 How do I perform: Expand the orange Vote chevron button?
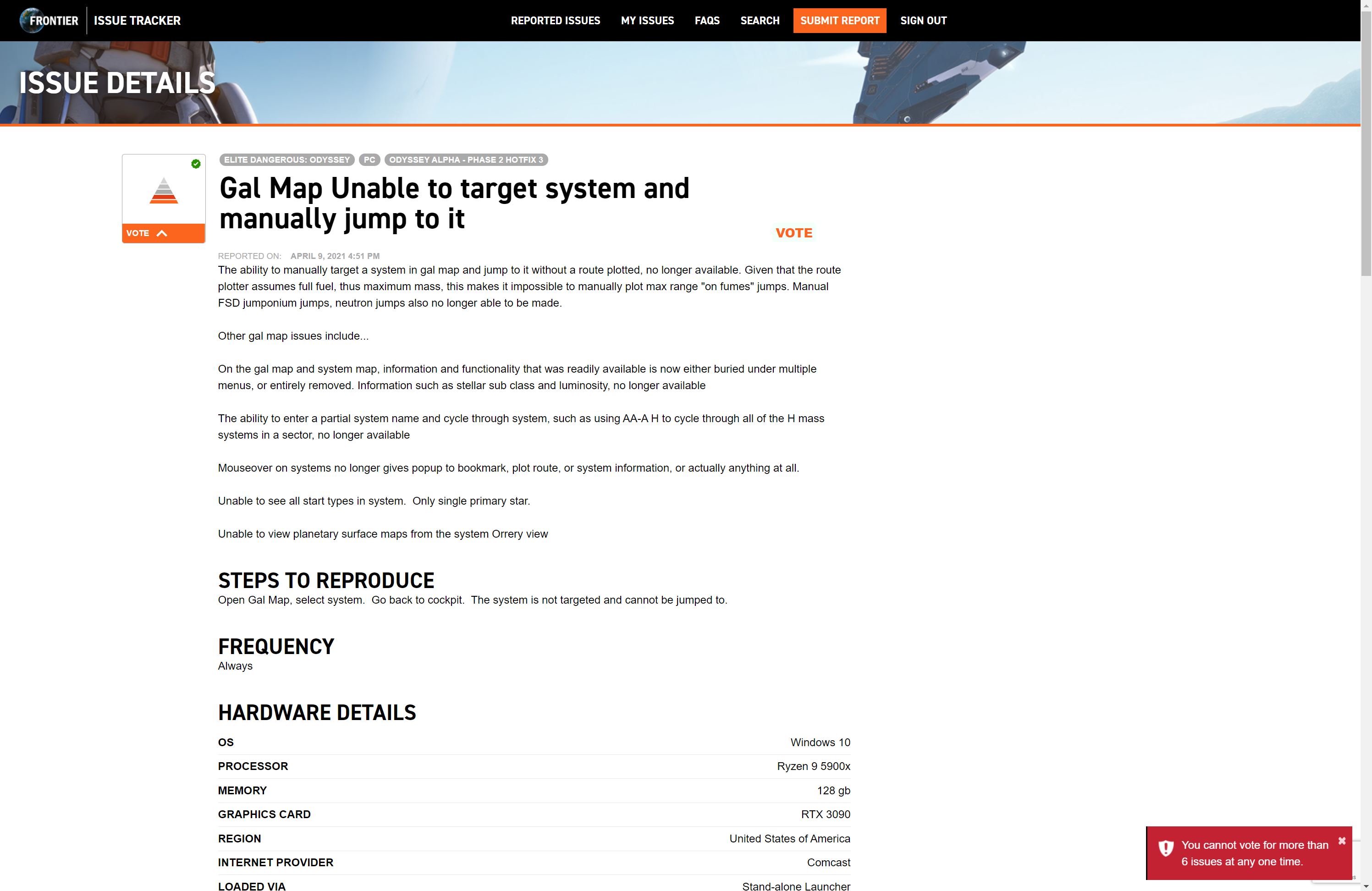click(x=163, y=233)
